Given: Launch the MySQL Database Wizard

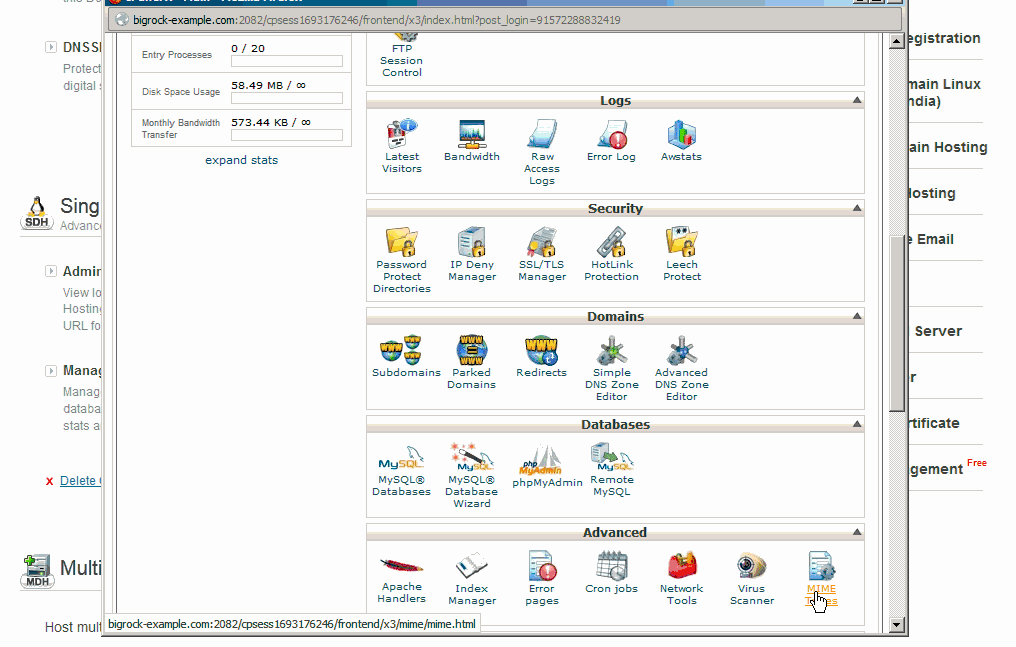Looking at the screenshot, I should pos(471,465).
